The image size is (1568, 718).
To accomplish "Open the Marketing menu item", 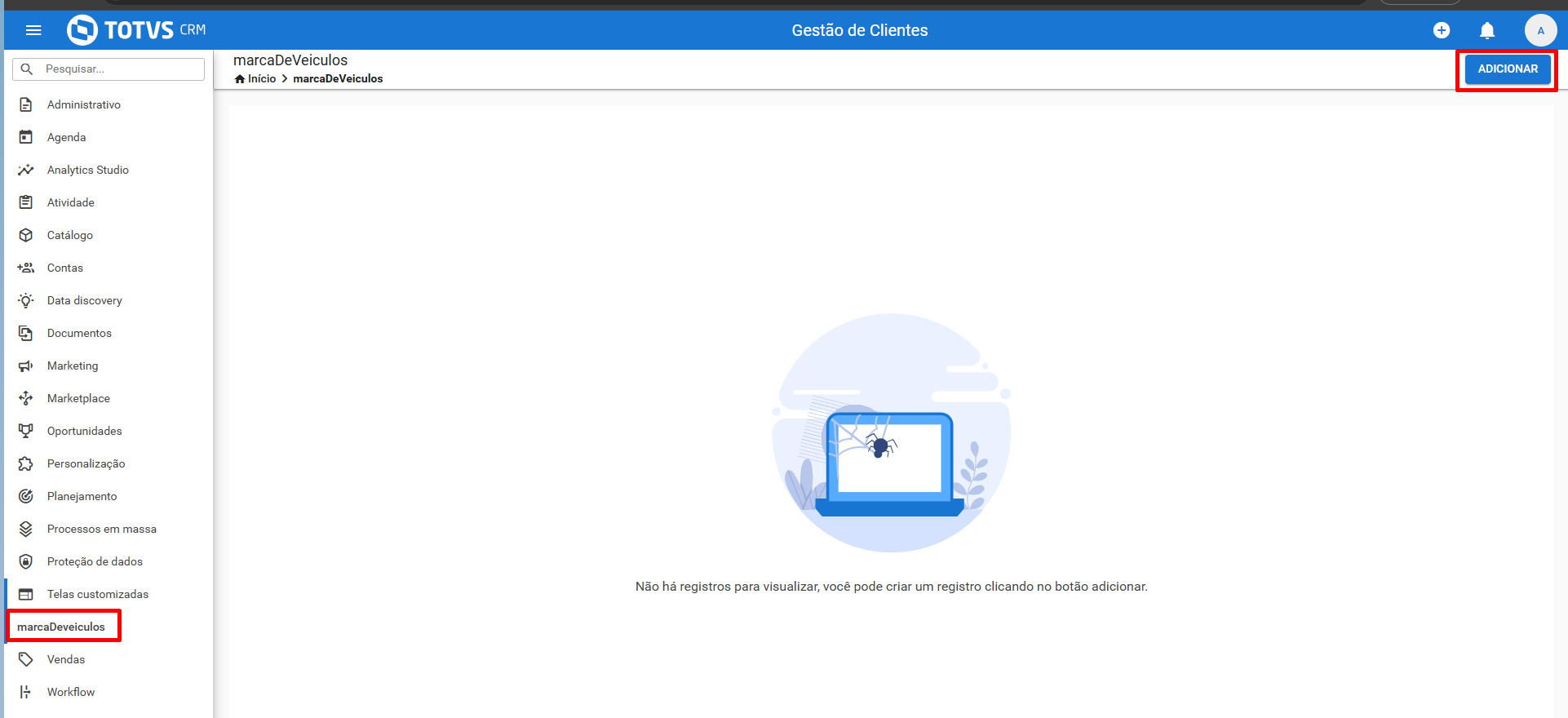I will point(109,366).
